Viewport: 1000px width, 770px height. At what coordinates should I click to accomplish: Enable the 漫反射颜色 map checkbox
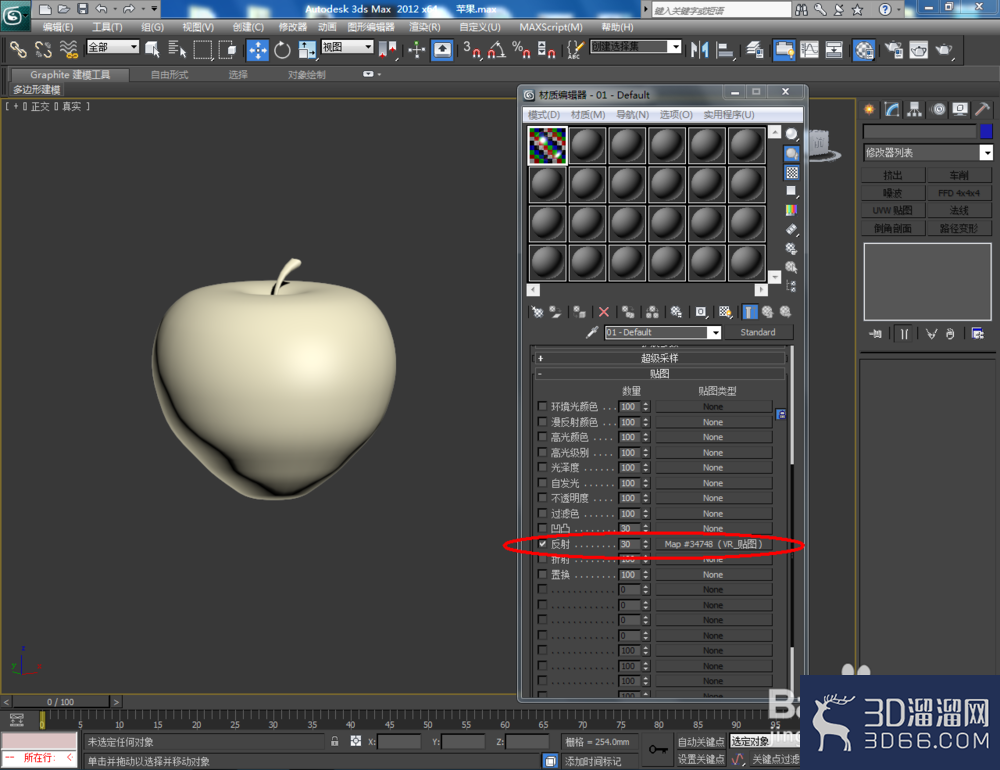pyautogui.click(x=542, y=422)
